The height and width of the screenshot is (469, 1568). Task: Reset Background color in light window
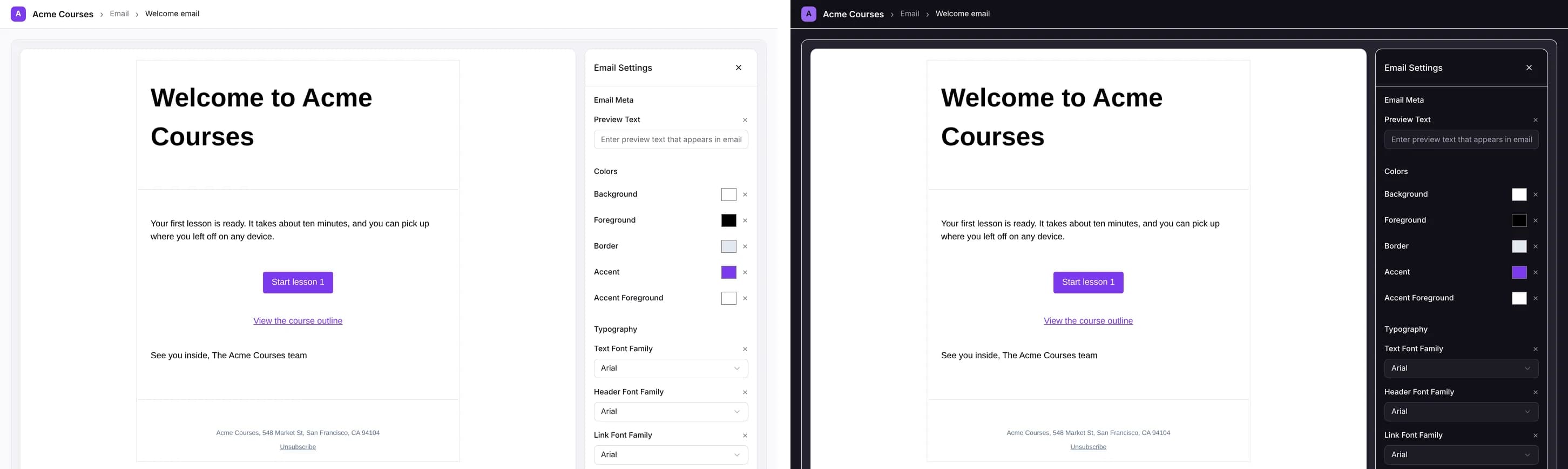point(745,195)
